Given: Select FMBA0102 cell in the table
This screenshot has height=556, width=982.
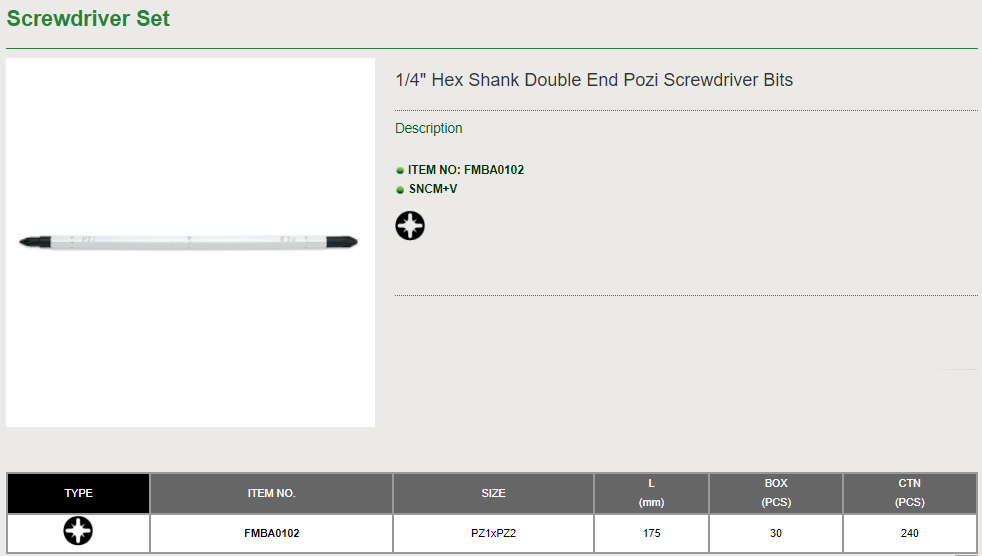Looking at the screenshot, I should tap(271, 533).
